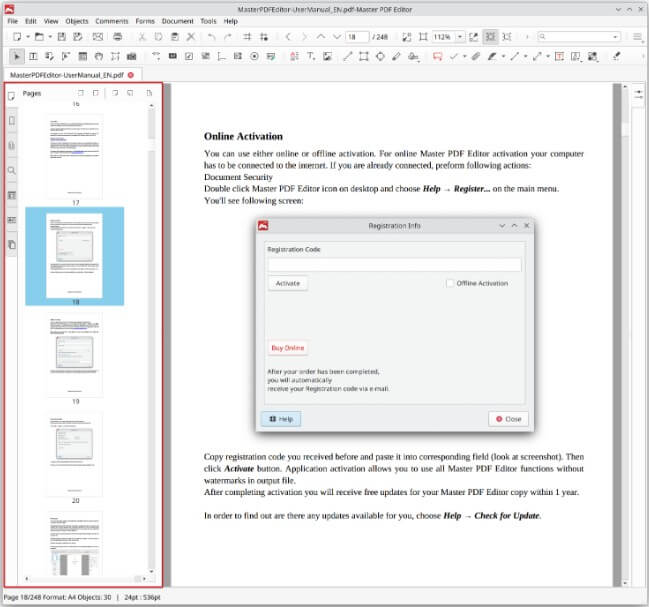Screen dimensions: 649x607
Task: Select the arrow Select tool
Action: tap(17, 56)
